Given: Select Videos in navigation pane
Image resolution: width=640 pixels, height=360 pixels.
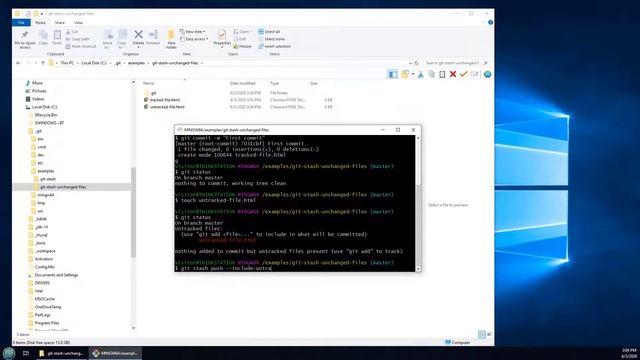Looking at the screenshot, I should click(38, 99).
